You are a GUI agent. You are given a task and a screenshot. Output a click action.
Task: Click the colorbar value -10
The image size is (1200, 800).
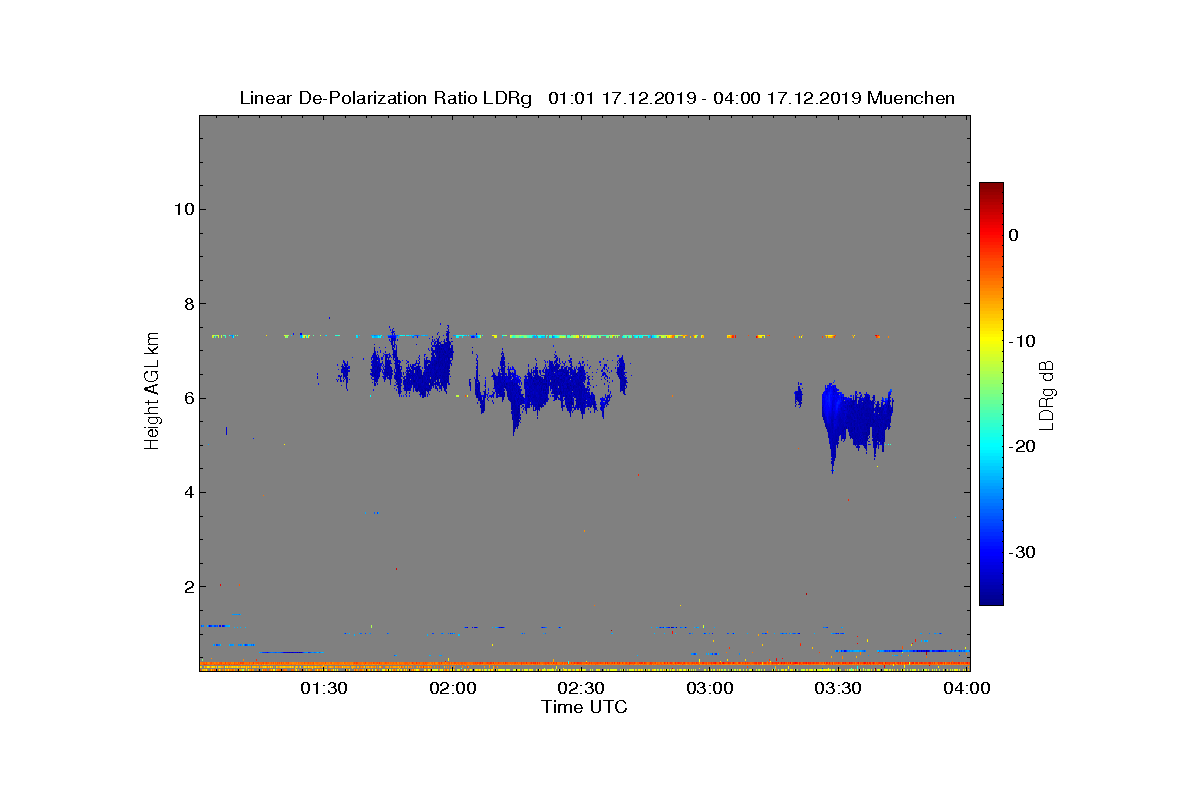(x=1020, y=341)
